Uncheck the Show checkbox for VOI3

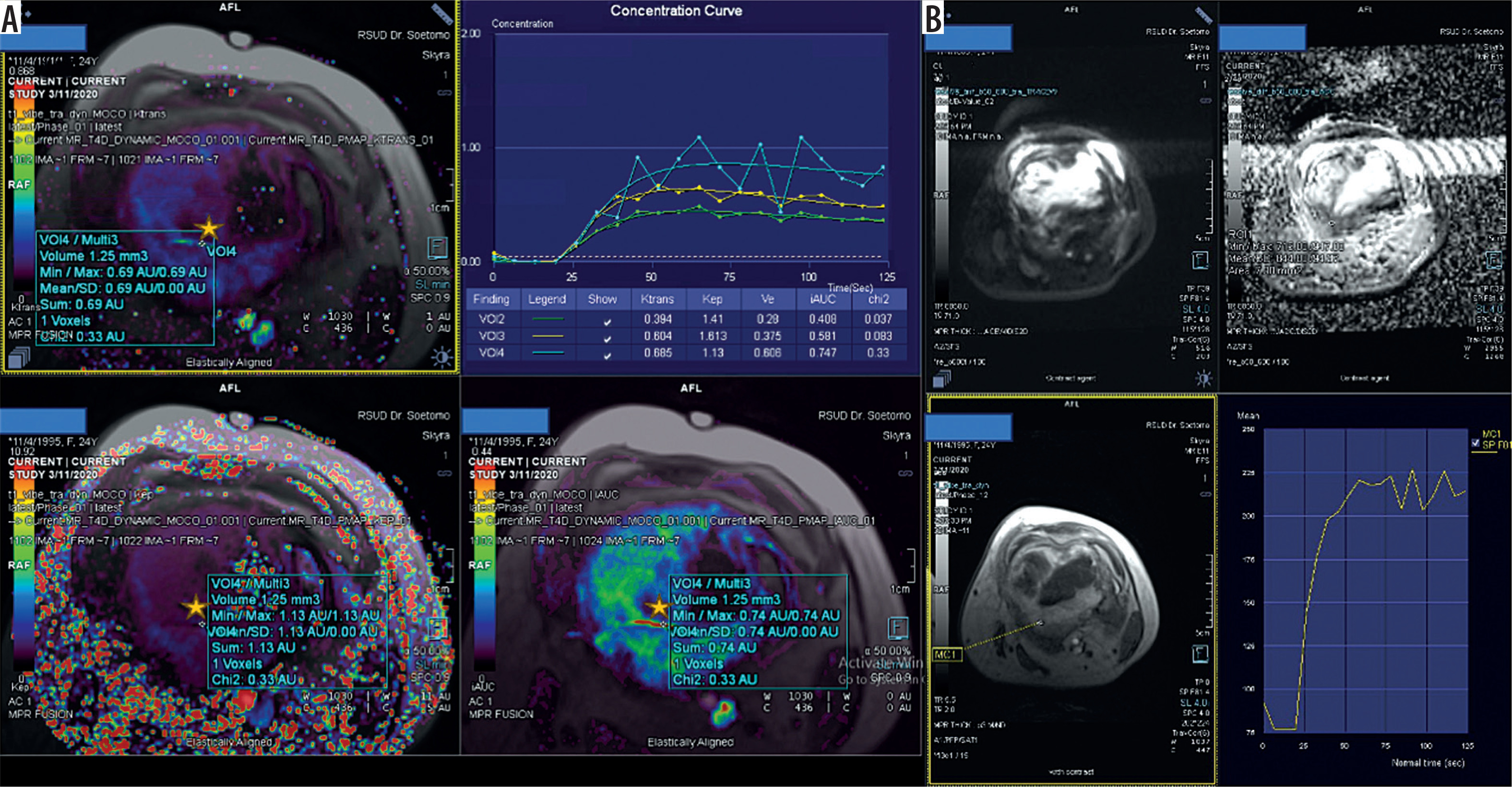[607, 339]
